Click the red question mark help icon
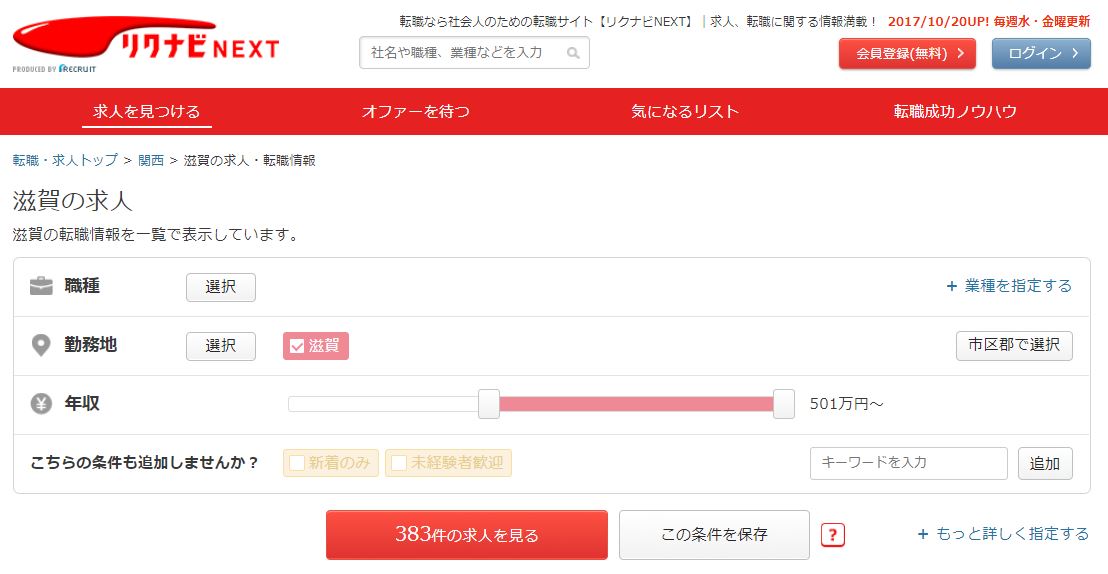1108x574 pixels. [x=832, y=535]
